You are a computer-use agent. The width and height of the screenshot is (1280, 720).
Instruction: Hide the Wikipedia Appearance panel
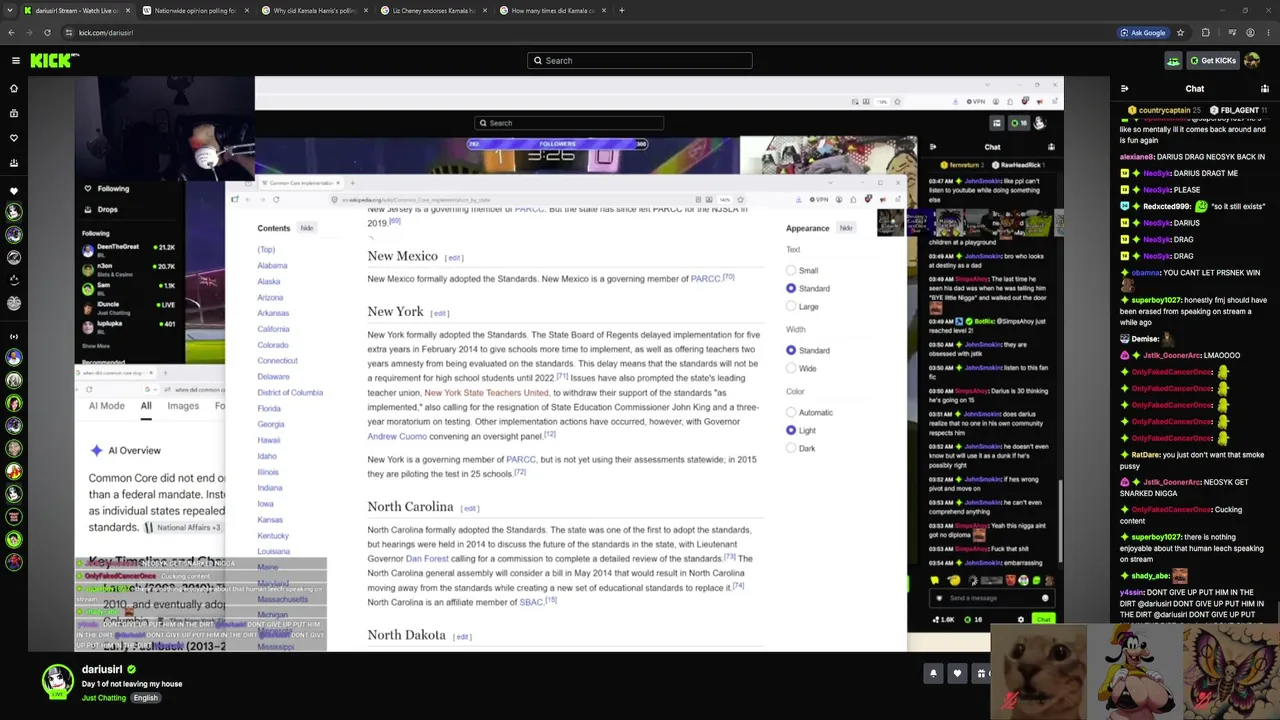click(846, 228)
